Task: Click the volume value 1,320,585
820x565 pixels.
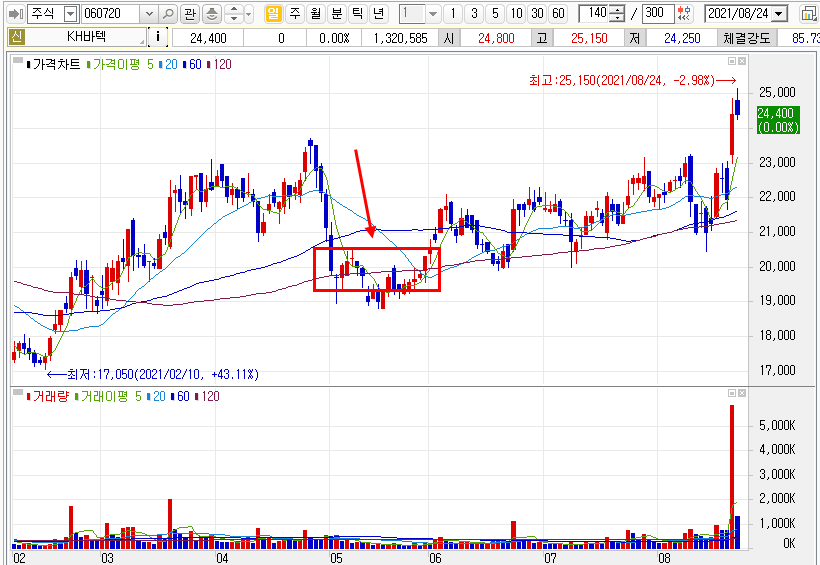Action: (400, 38)
